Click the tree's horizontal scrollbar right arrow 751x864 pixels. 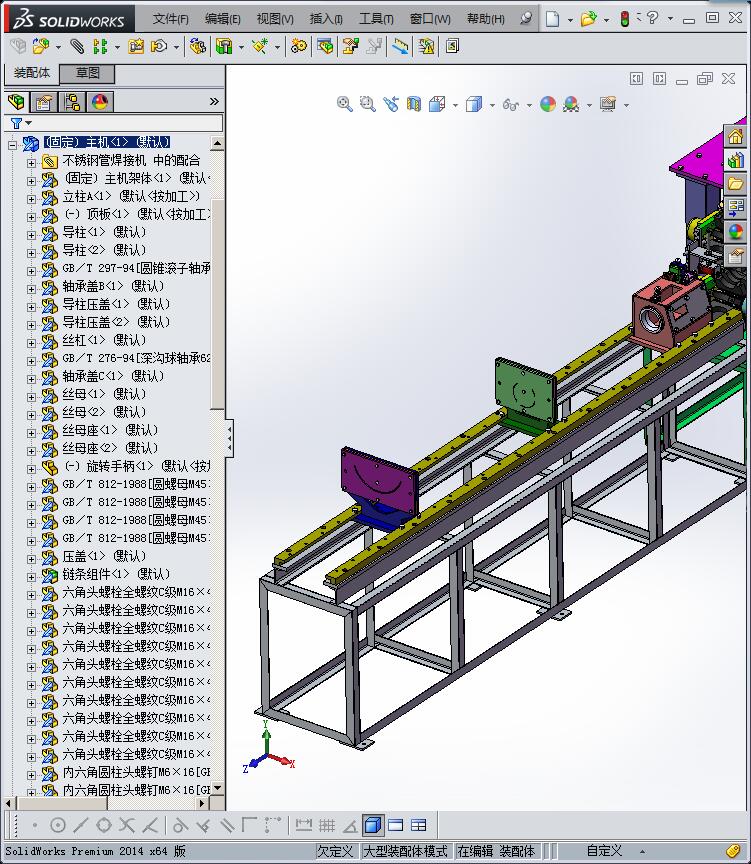tap(202, 803)
